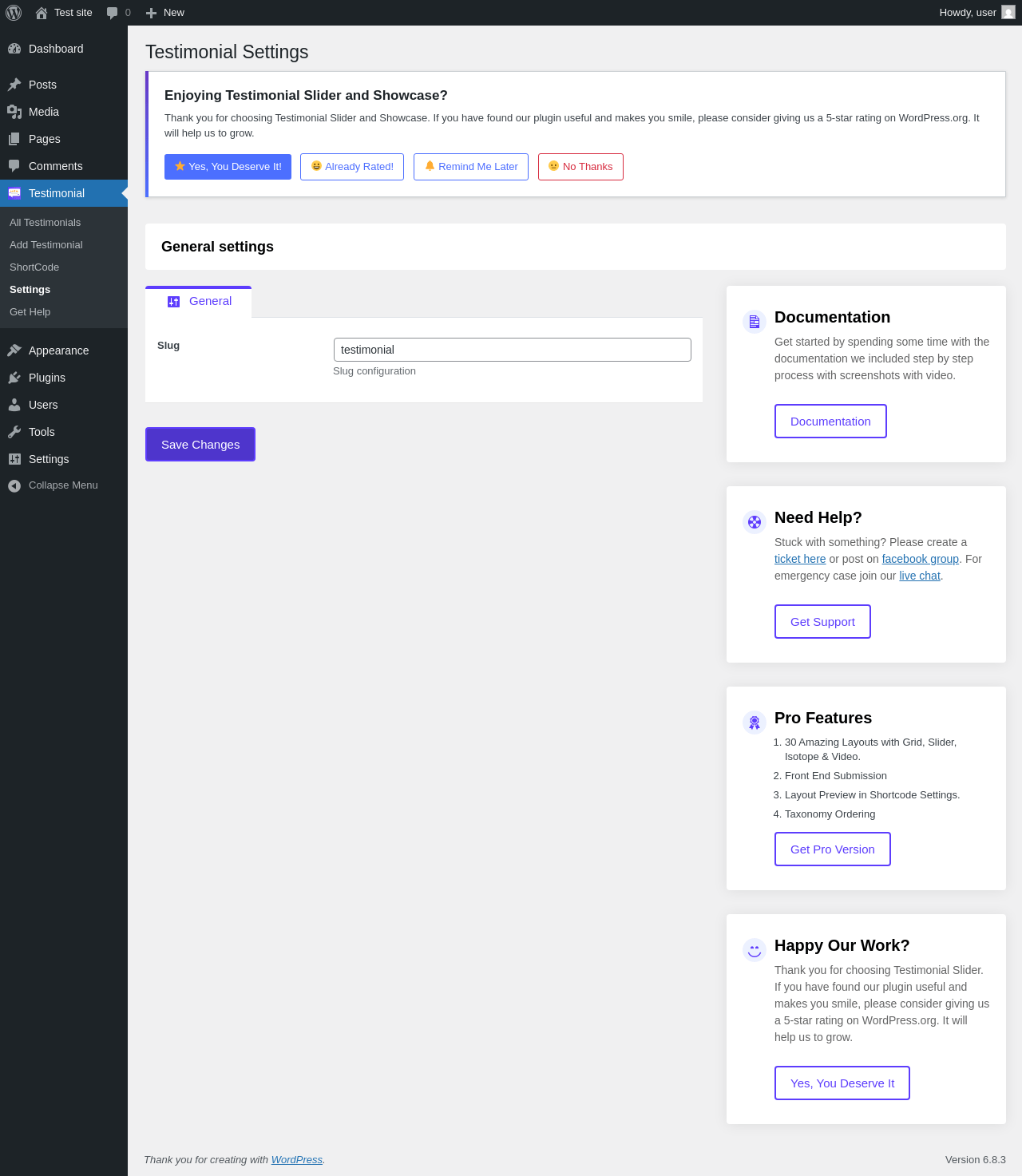This screenshot has width=1022, height=1176.
Task: Click the Pages icon in sidebar
Action: [x=14, y=139]
